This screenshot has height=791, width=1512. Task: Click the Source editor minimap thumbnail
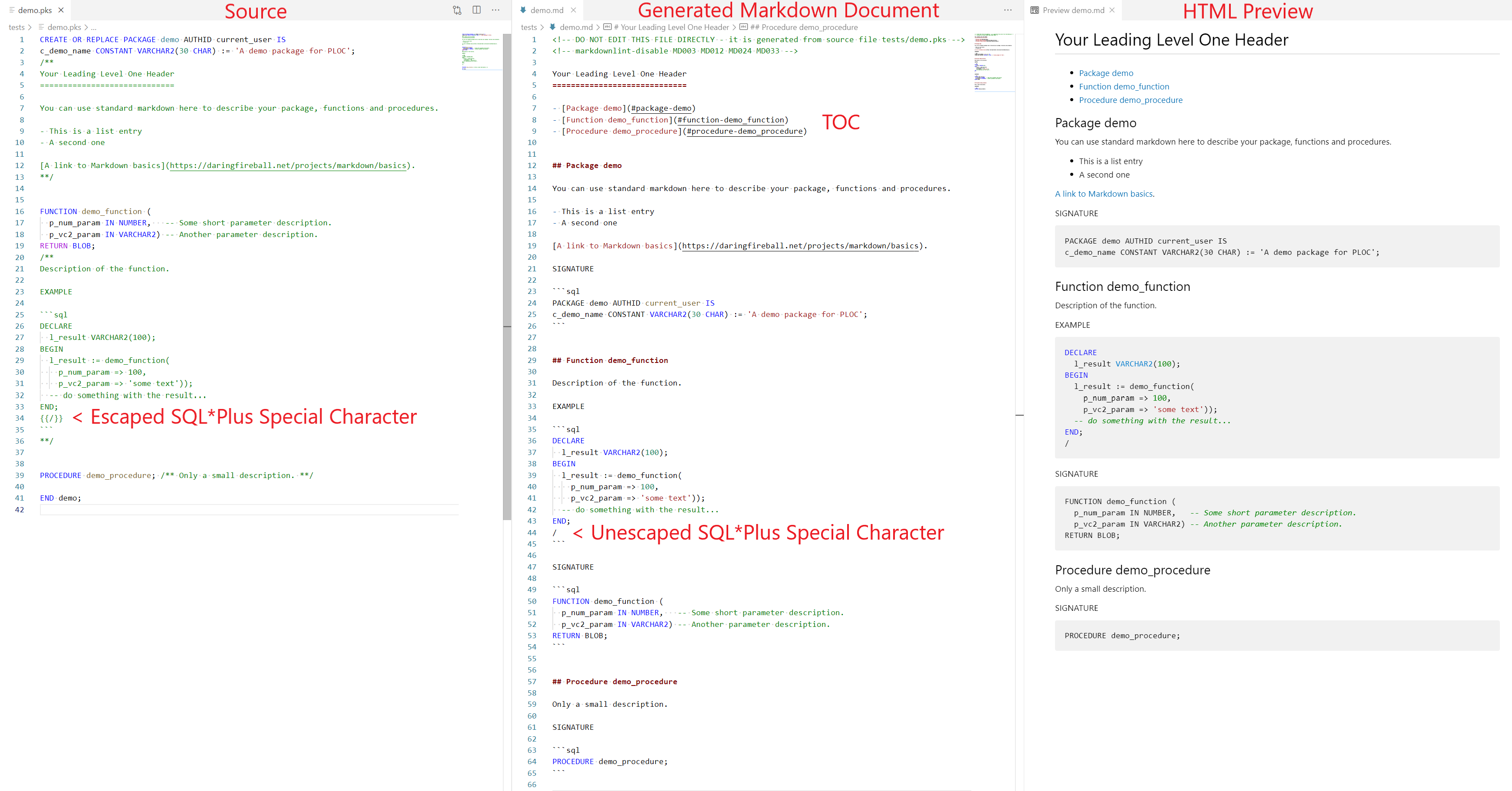pyautogui.click(x=481, y=52)
